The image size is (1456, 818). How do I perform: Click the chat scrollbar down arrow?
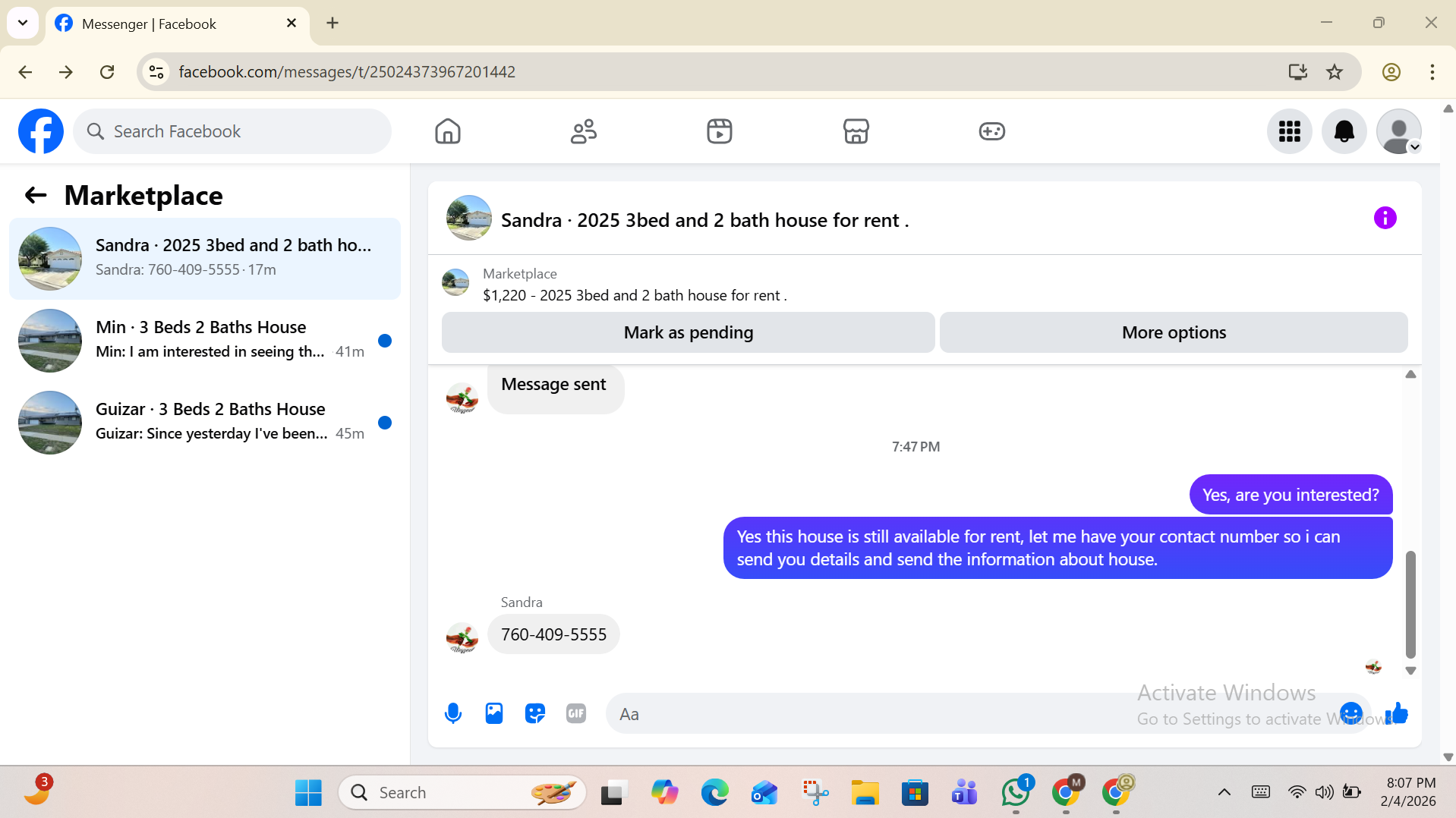pos(1410,671)
